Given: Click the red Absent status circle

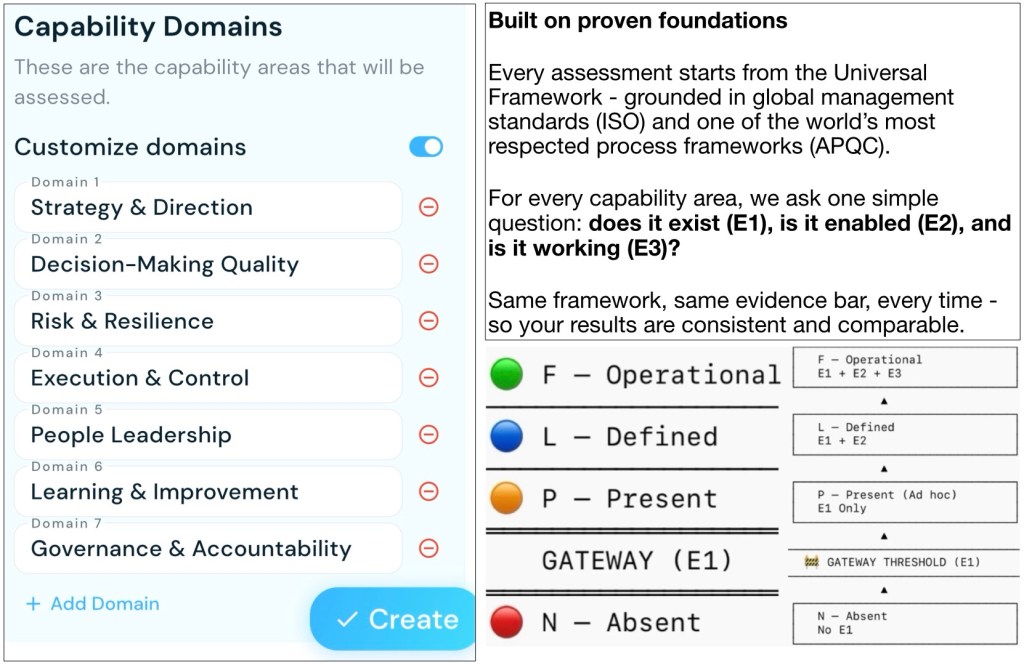Looking at the screenshot, I should (506, 621).
